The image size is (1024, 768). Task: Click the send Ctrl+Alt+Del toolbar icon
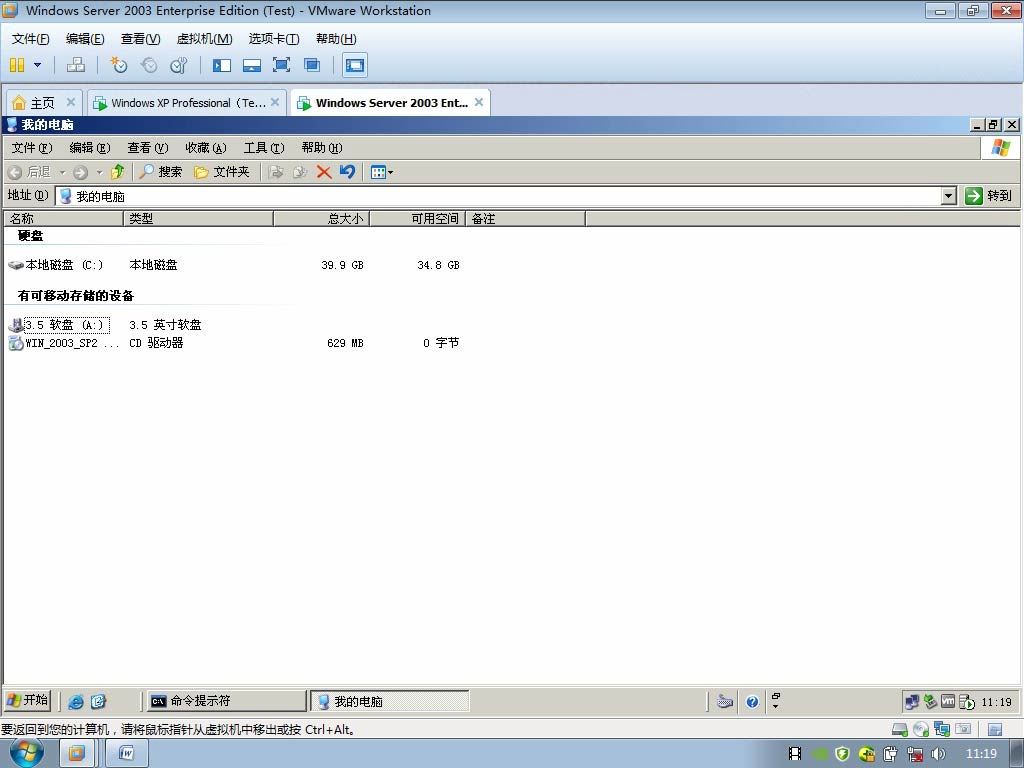[76, 65]
